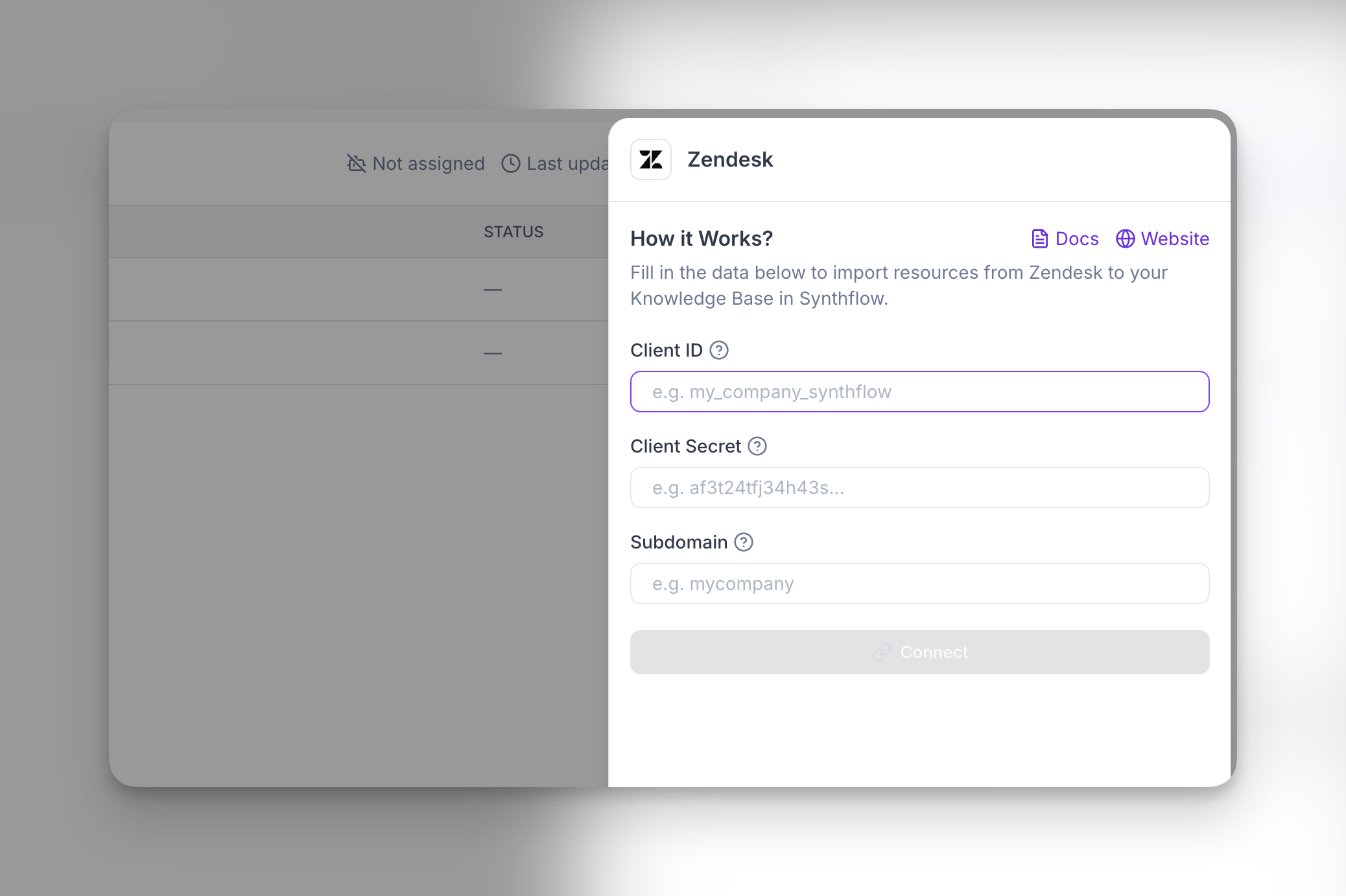Focus the Client ID input field

pos(919,392)
